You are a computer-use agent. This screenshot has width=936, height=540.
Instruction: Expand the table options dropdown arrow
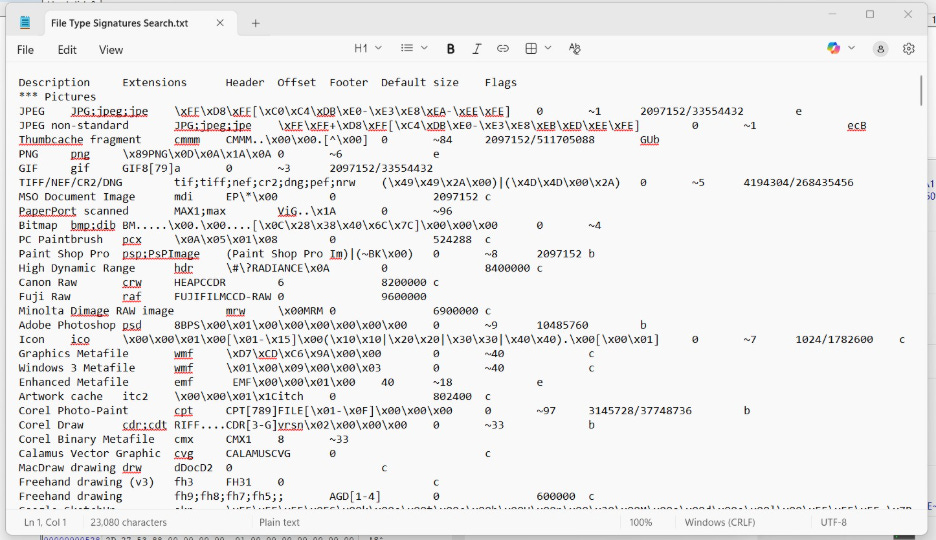click(x=548, y=48)
